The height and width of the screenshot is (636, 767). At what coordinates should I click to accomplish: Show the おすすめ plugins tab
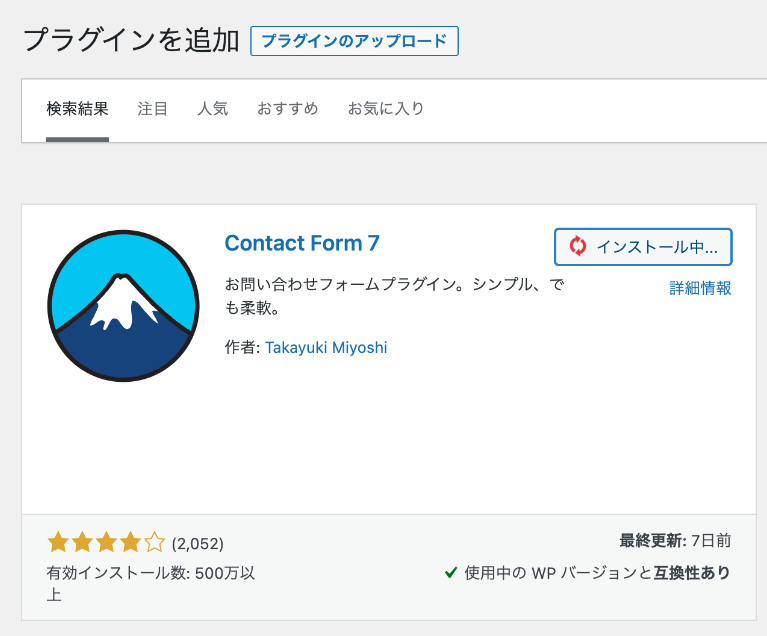coord(287,108)
